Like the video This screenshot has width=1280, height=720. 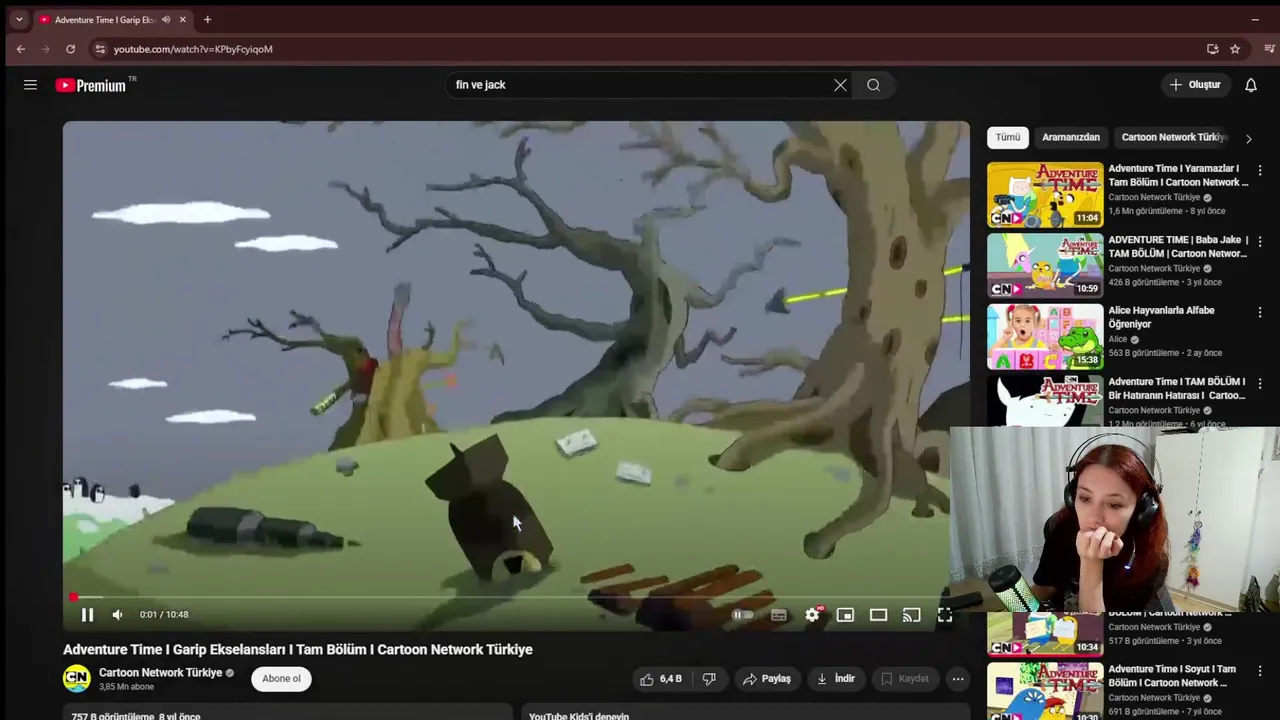coord(661,679)
